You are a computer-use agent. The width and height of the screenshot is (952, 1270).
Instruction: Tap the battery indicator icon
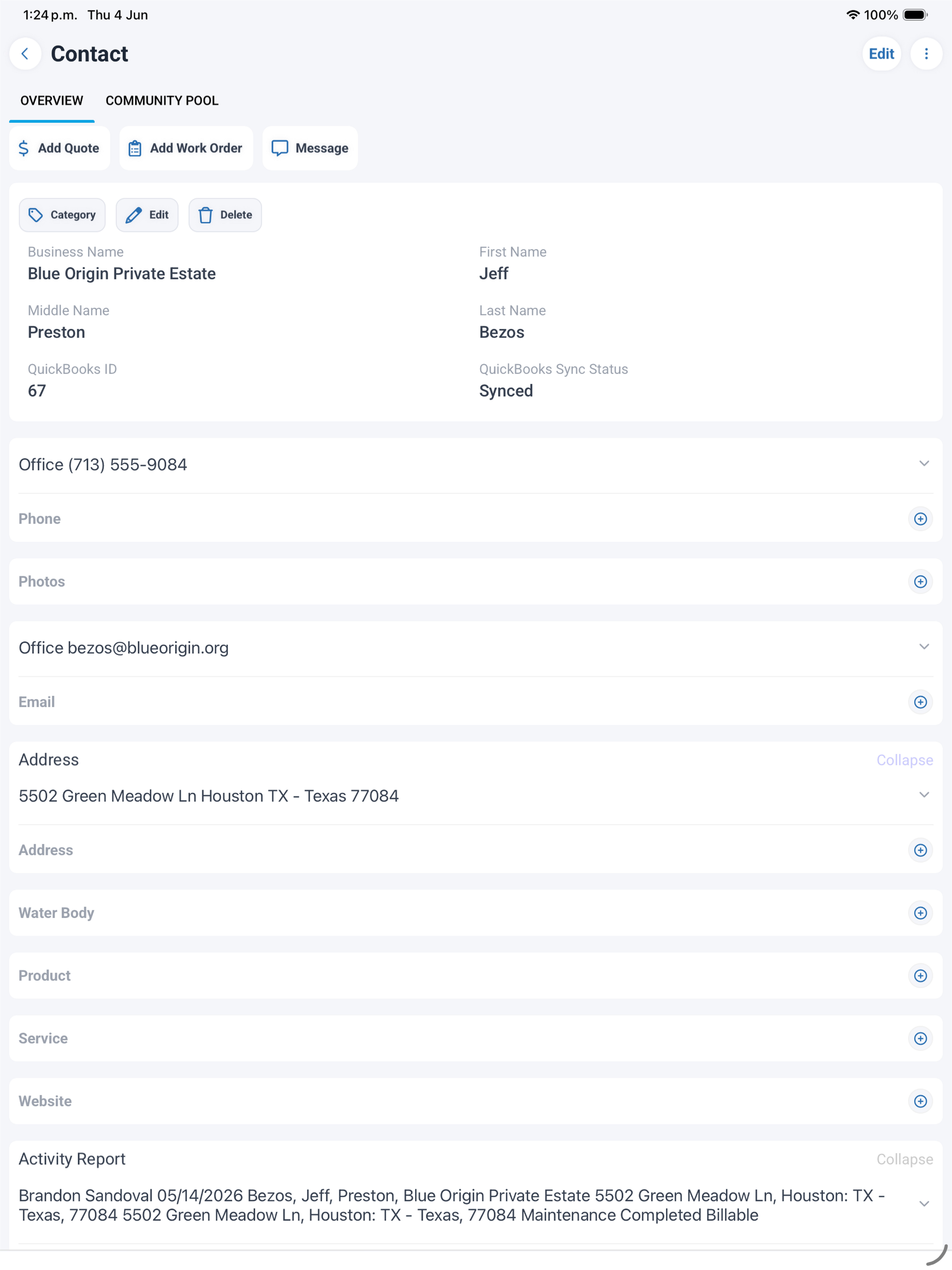pos(915,15)
